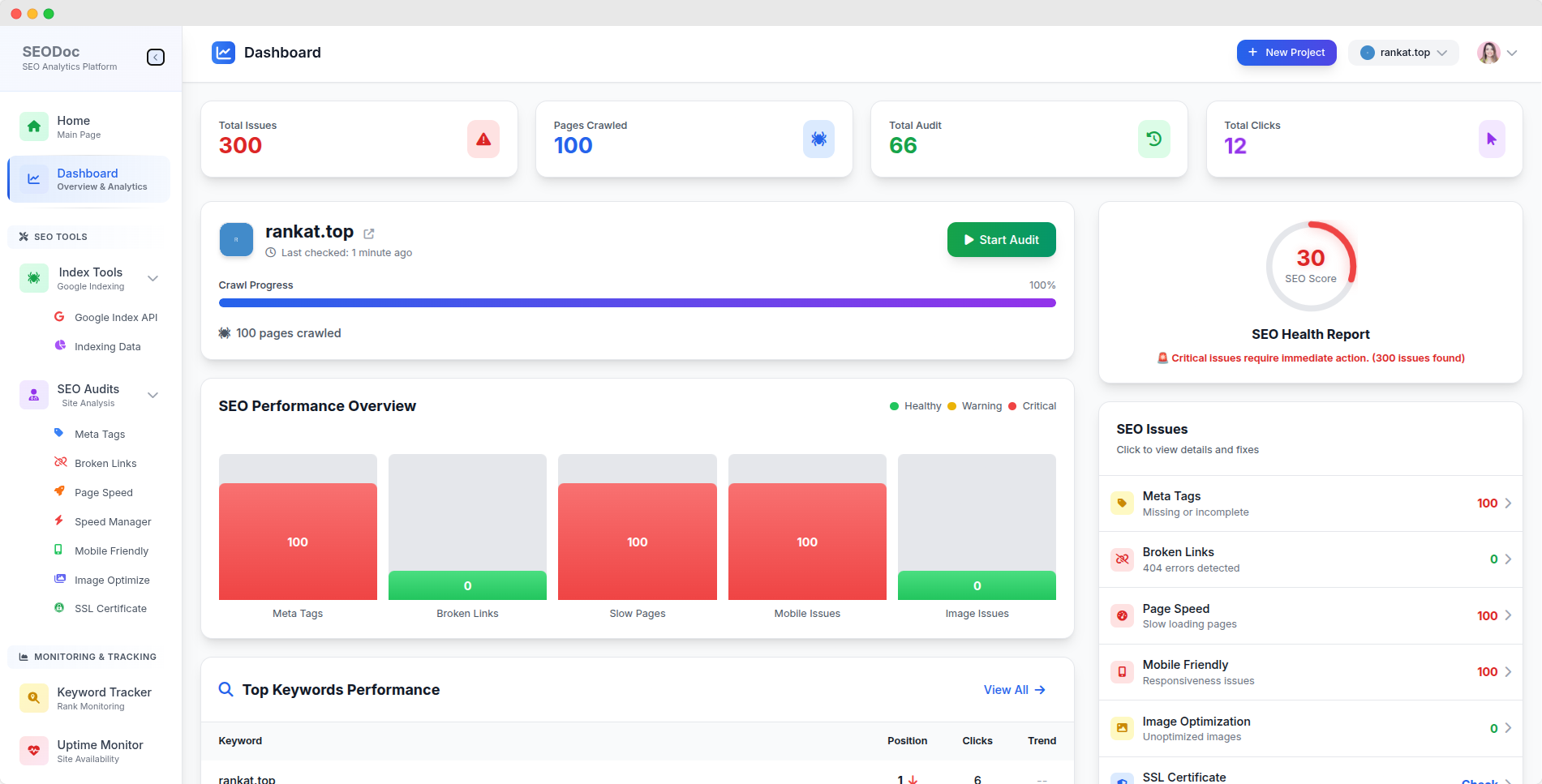Viewport: 1542px width, 784px height.
Task: Click the Total Clicks cursor icon
Action: (x=1492, y=139)
